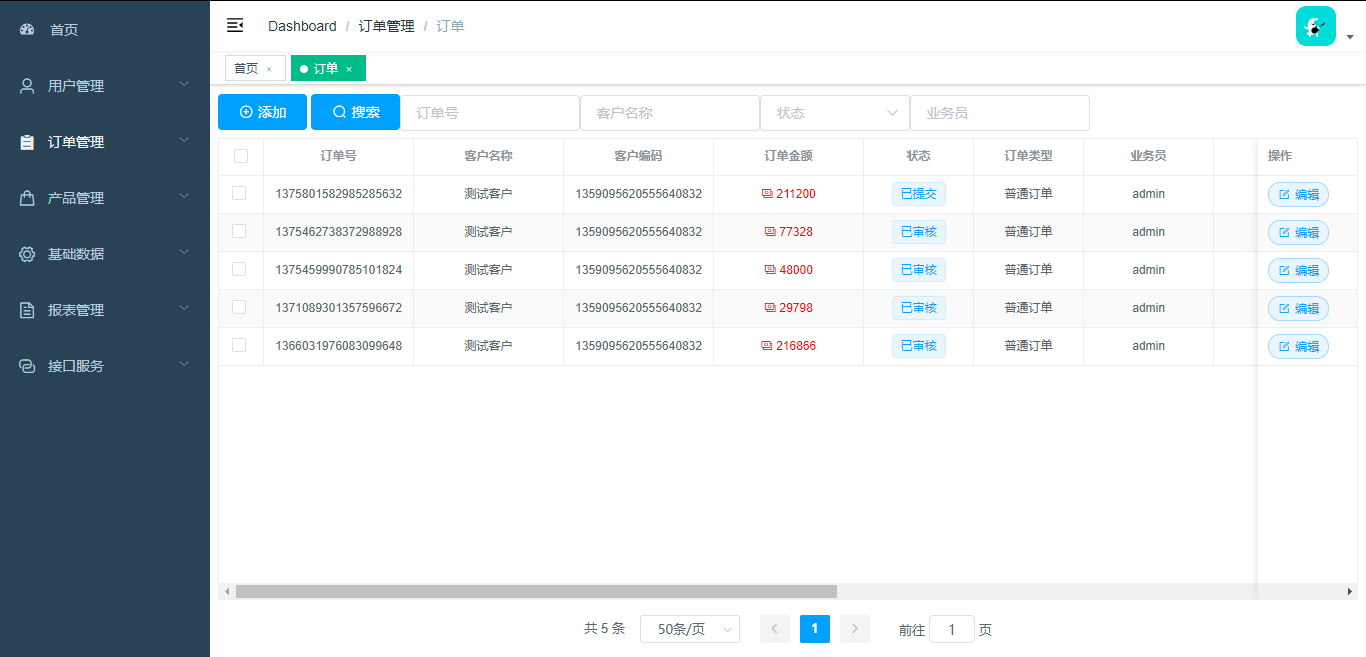Screen dimensions: 1366x657
Task: Go to the next page
Action: [855, 629]
